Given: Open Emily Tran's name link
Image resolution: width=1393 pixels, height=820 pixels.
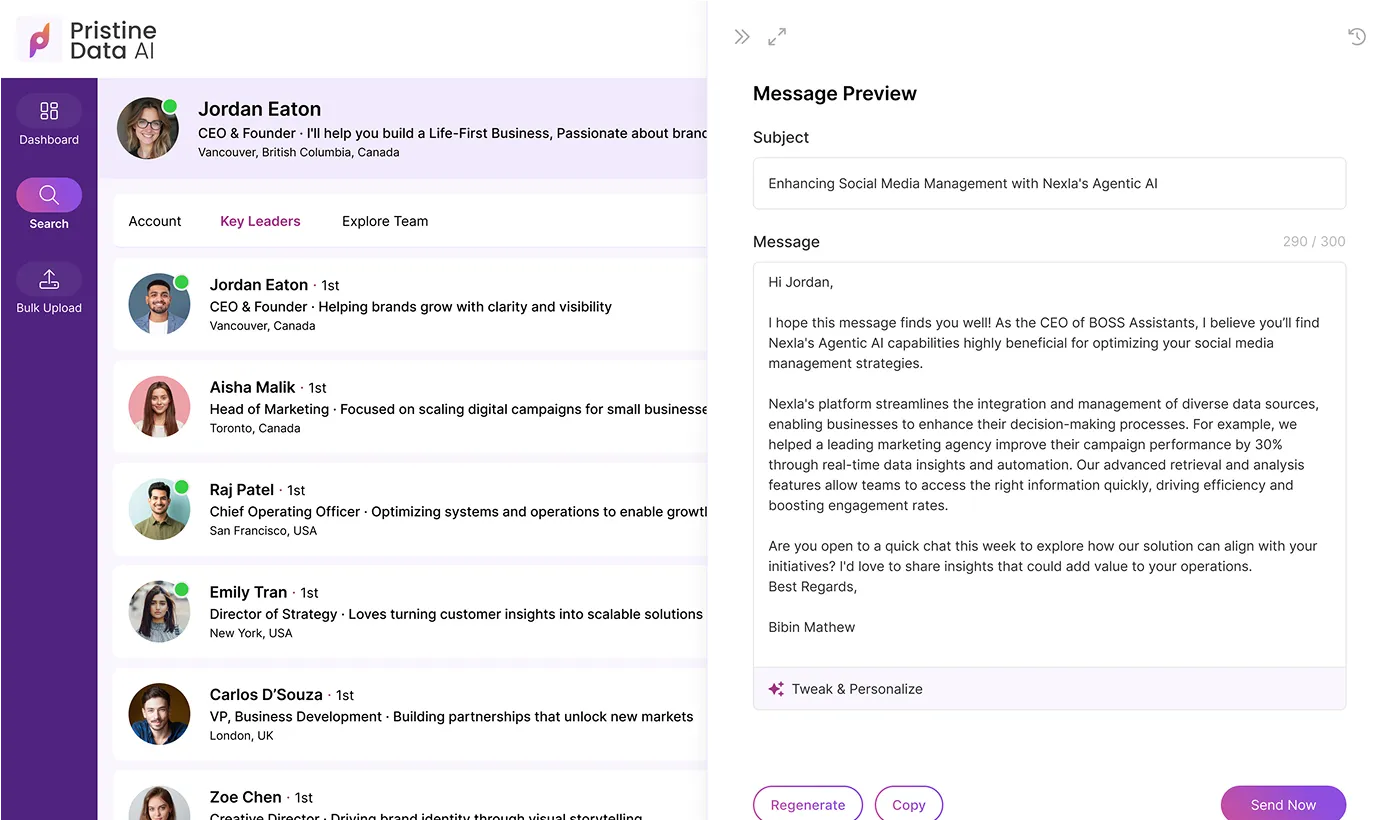Looking at the screenshot, I should (x=248, y=592).
